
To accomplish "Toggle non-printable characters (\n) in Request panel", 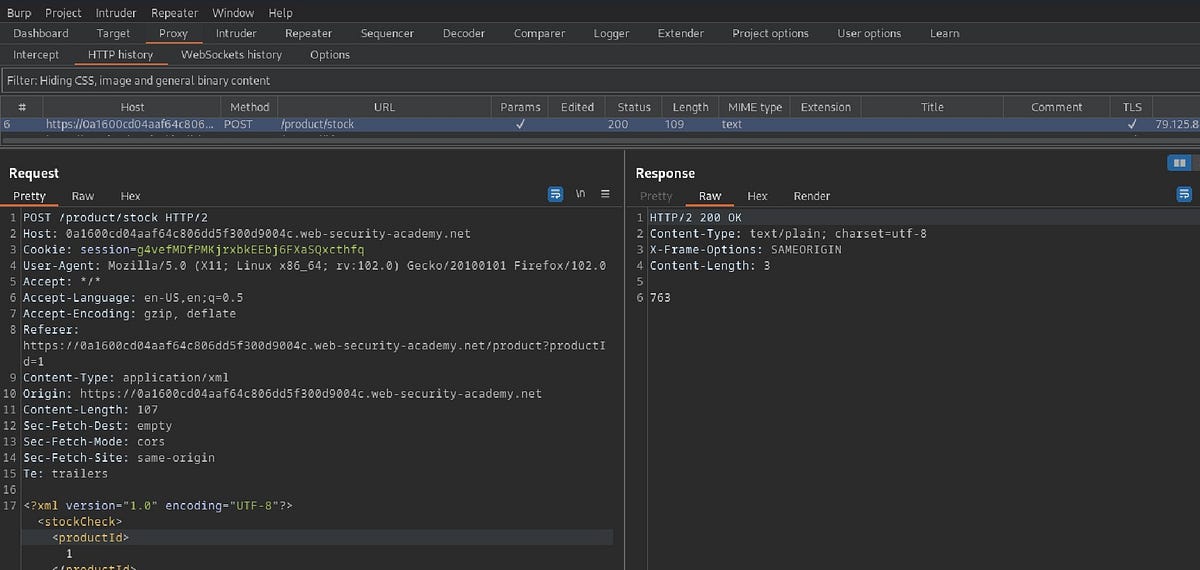I will point(580,195).
